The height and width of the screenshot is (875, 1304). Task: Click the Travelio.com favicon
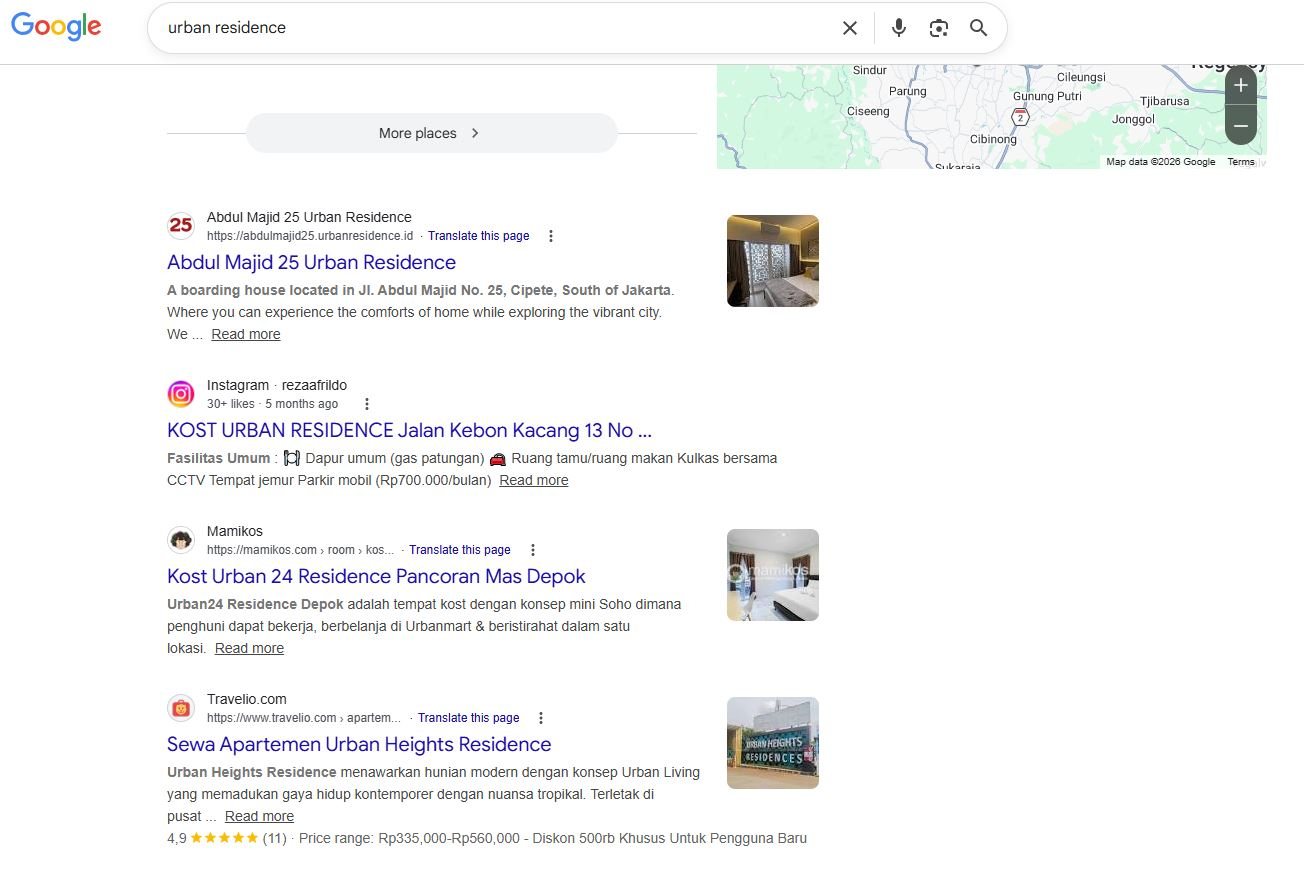[x=181, y=707]
